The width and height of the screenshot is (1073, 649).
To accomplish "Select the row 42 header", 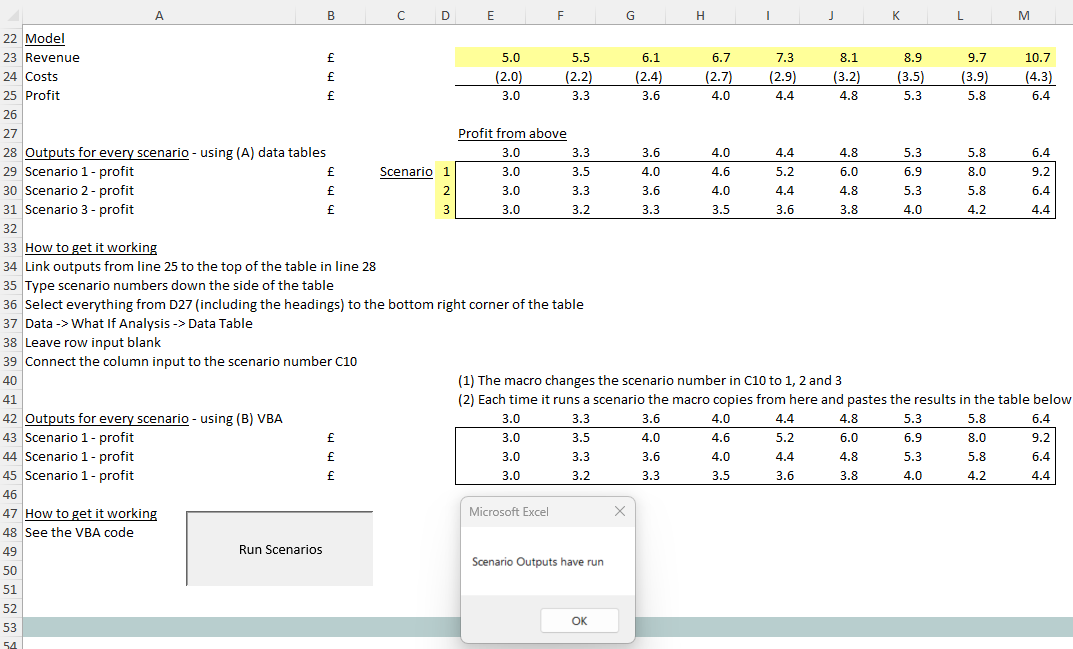I will click(x=10, y=419).
